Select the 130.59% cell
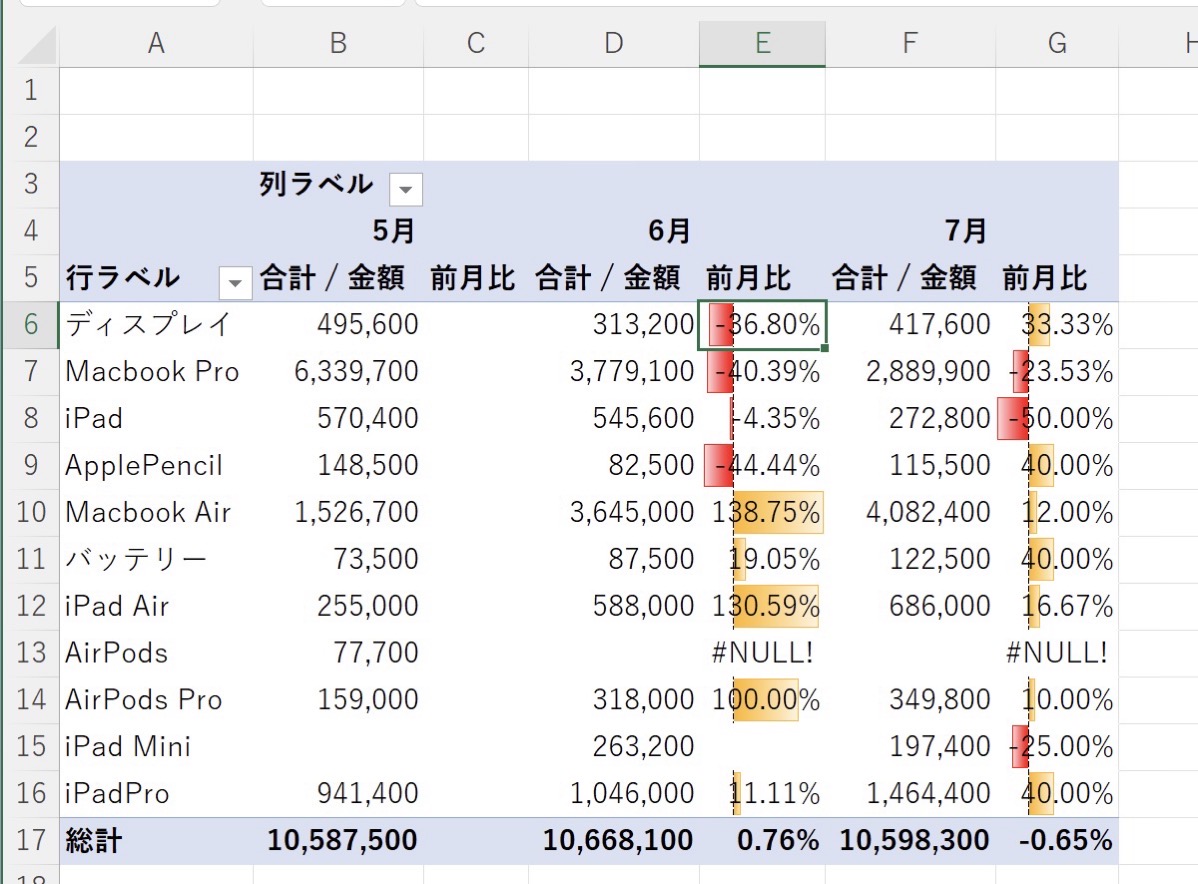 click(763, 606)
